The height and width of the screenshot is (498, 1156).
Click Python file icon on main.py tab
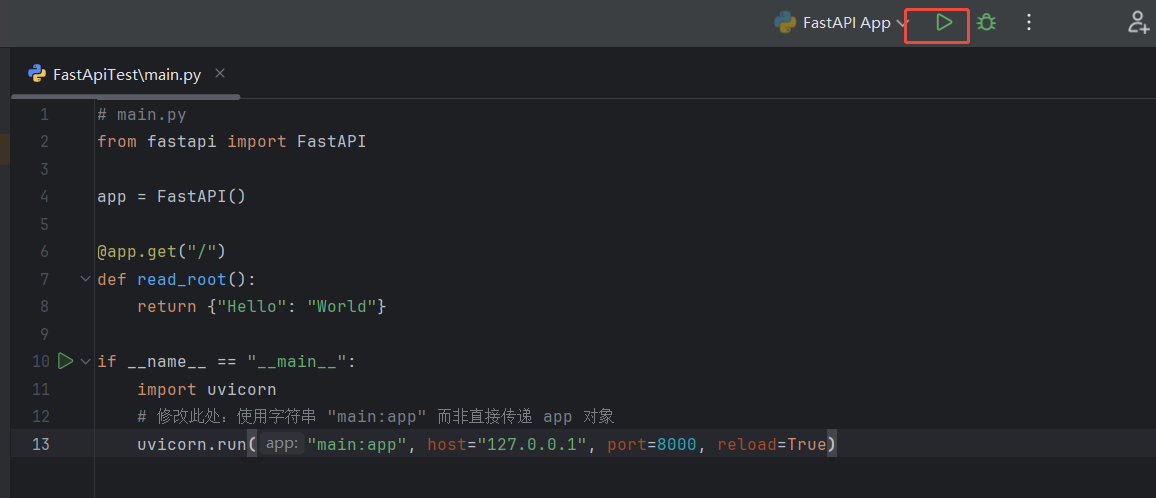click(x=37, y=74)
